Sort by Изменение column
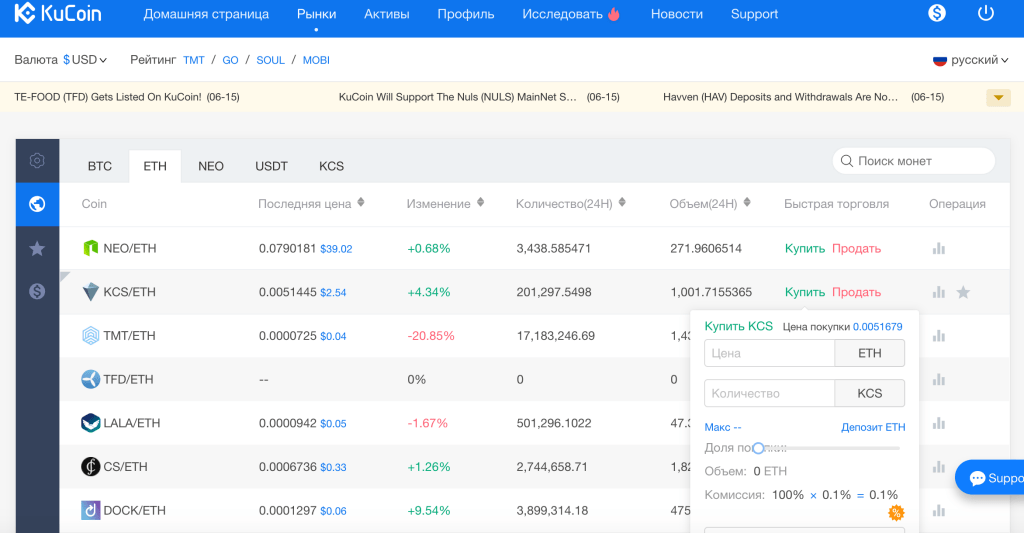This screenshot has width=1024, height=533. [x=481, y=203]
